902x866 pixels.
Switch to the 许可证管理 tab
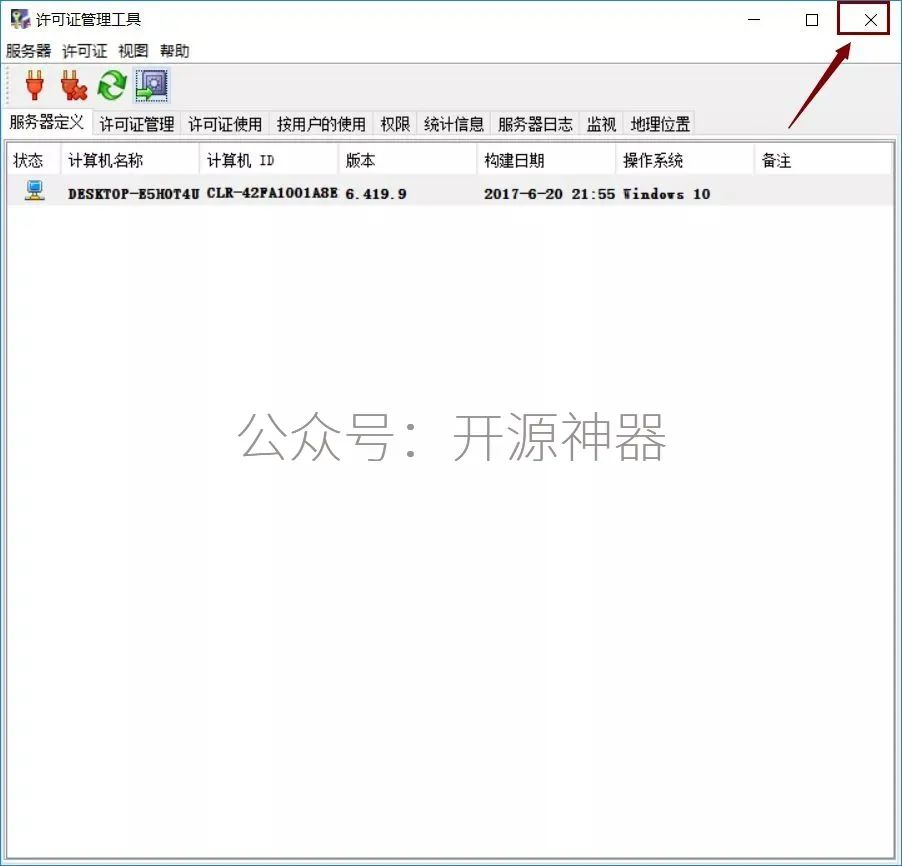point(137,124)
